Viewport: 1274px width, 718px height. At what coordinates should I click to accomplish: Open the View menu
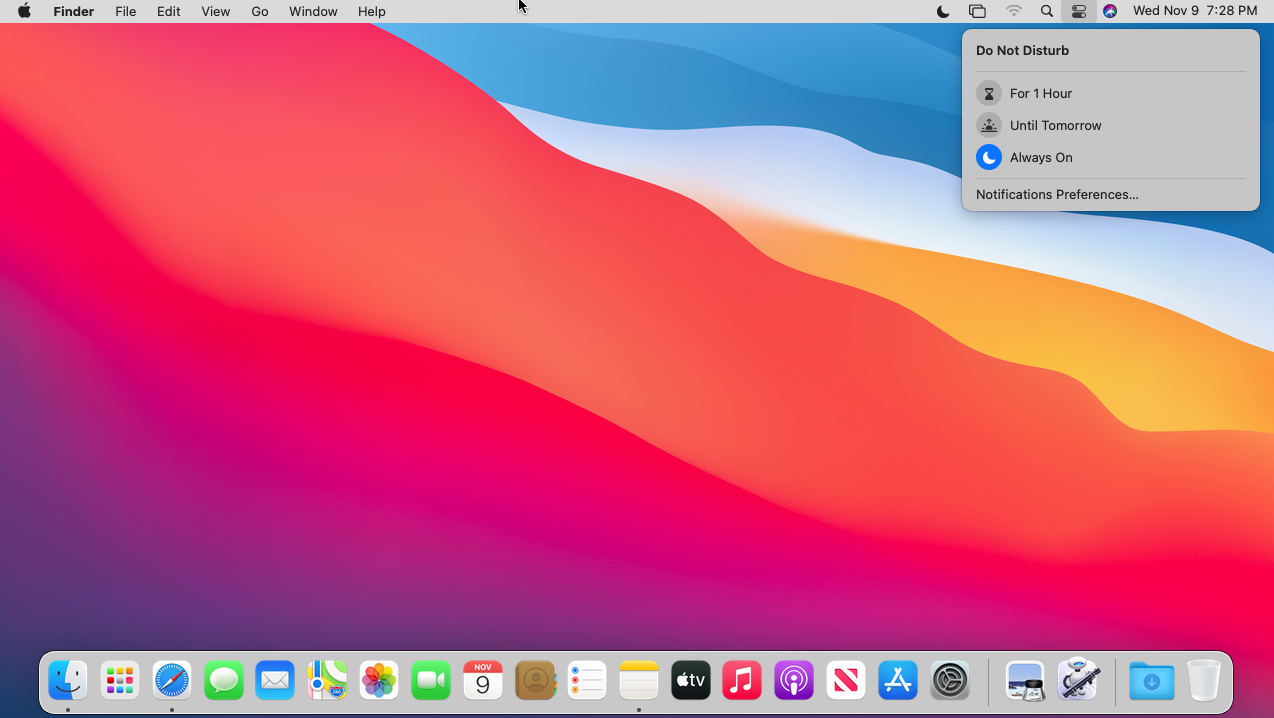pyautogui.click(x=215, y=11)
